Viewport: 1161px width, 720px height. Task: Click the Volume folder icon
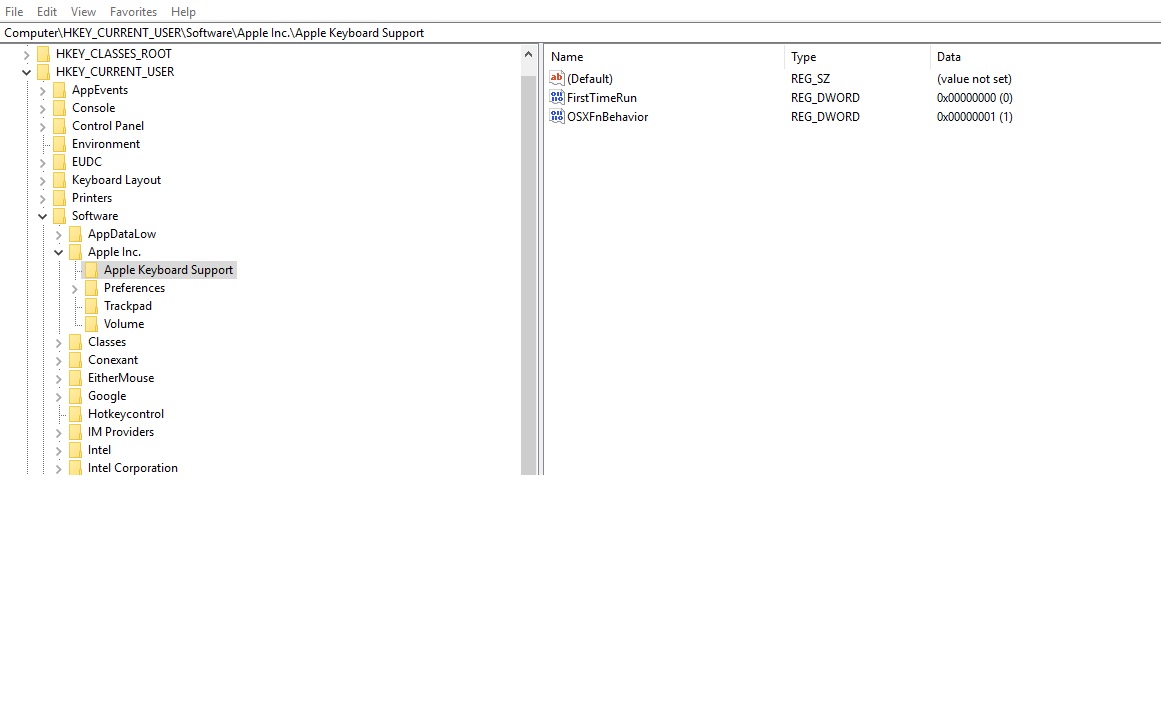click(x=91, y=324)
